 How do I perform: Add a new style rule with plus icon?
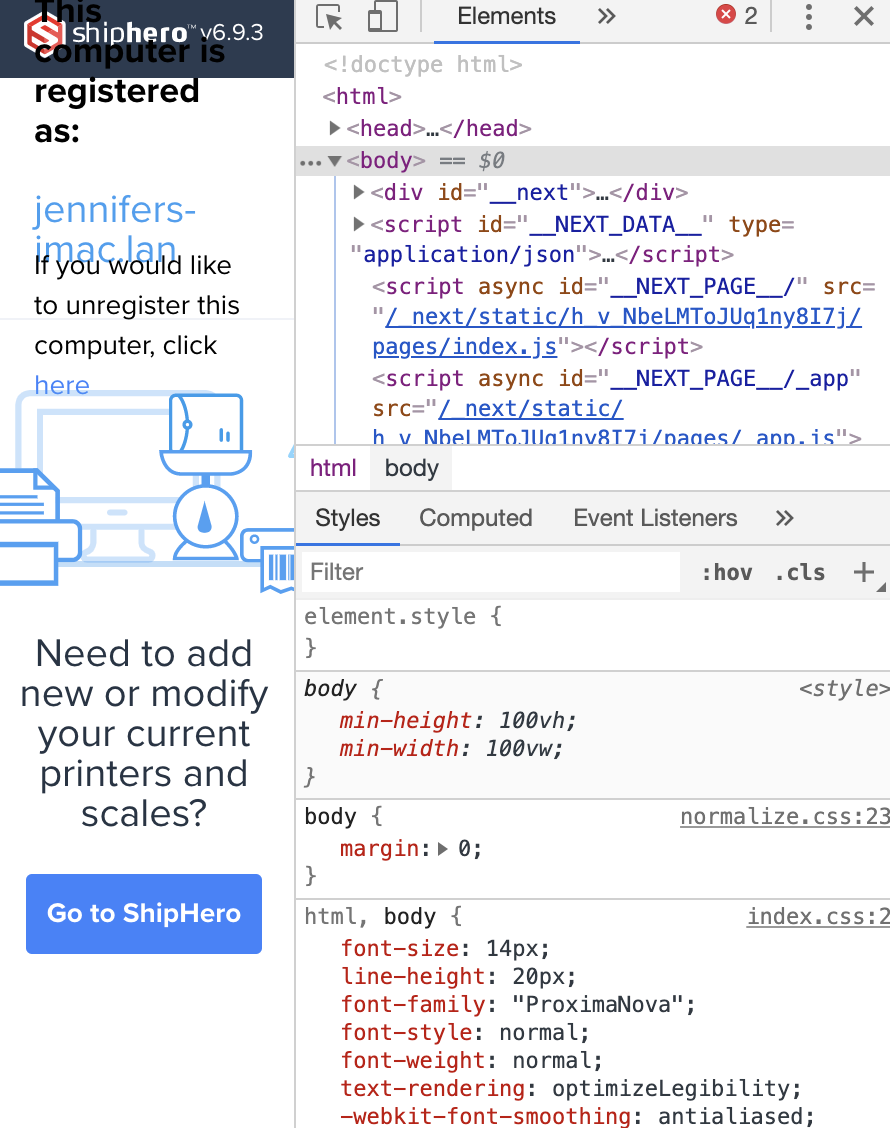pos(863,572)
